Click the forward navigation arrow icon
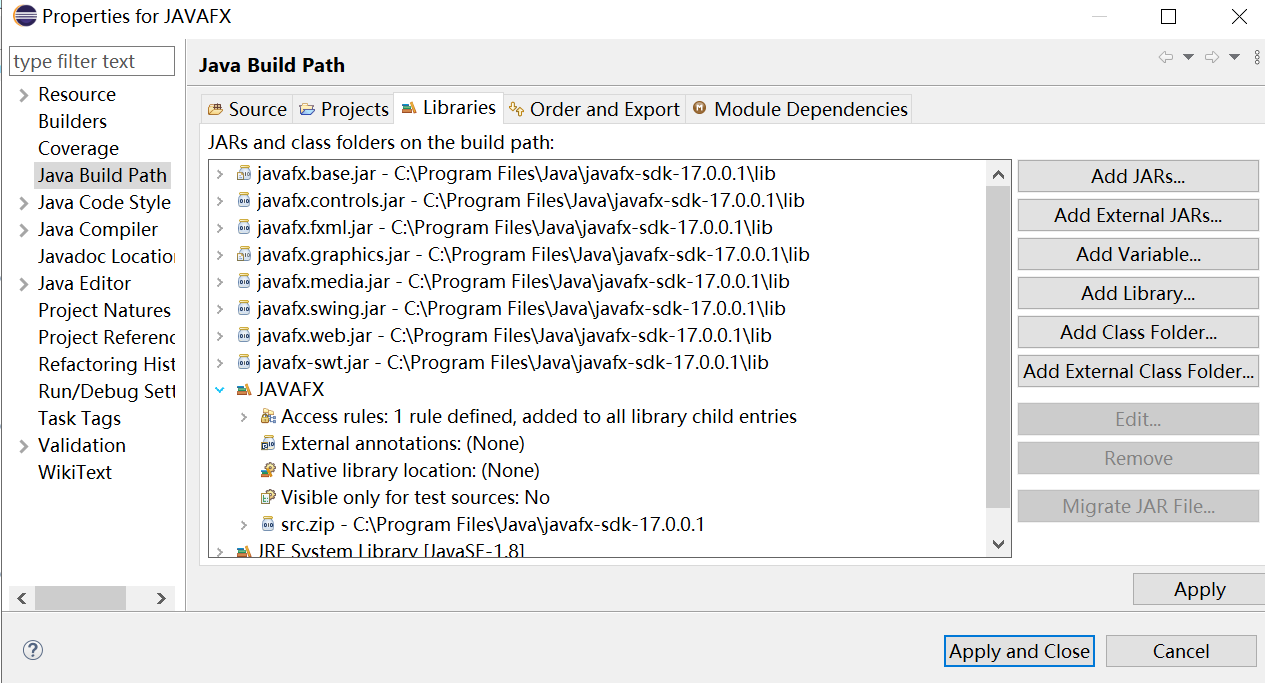 click(x=1212, y=59)
